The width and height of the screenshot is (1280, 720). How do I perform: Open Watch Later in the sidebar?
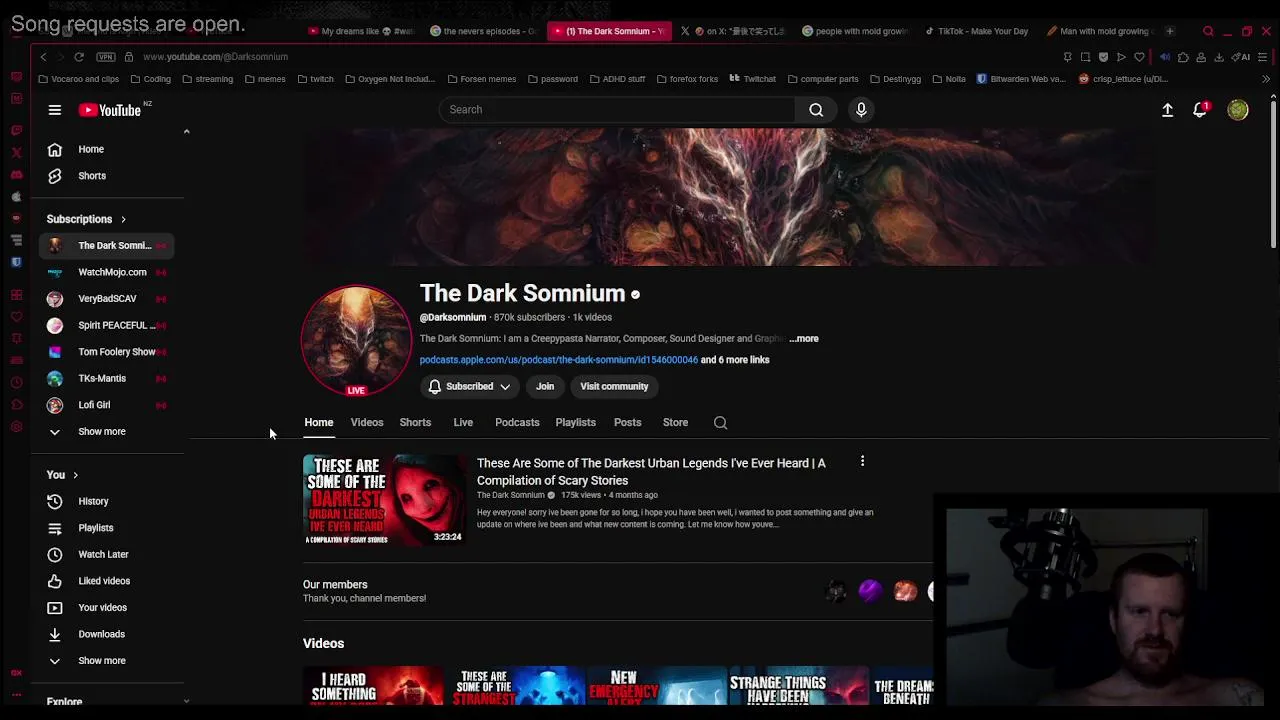107,554
